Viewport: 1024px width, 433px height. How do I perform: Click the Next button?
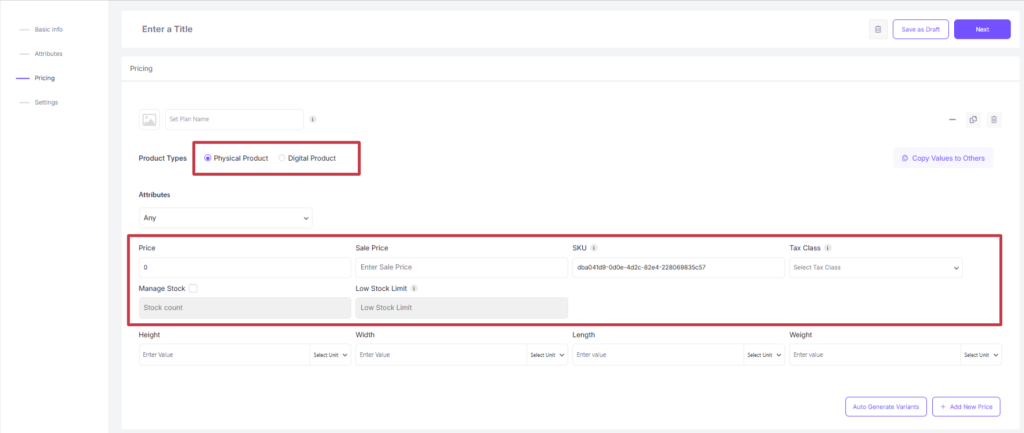(x=982, y=29)
